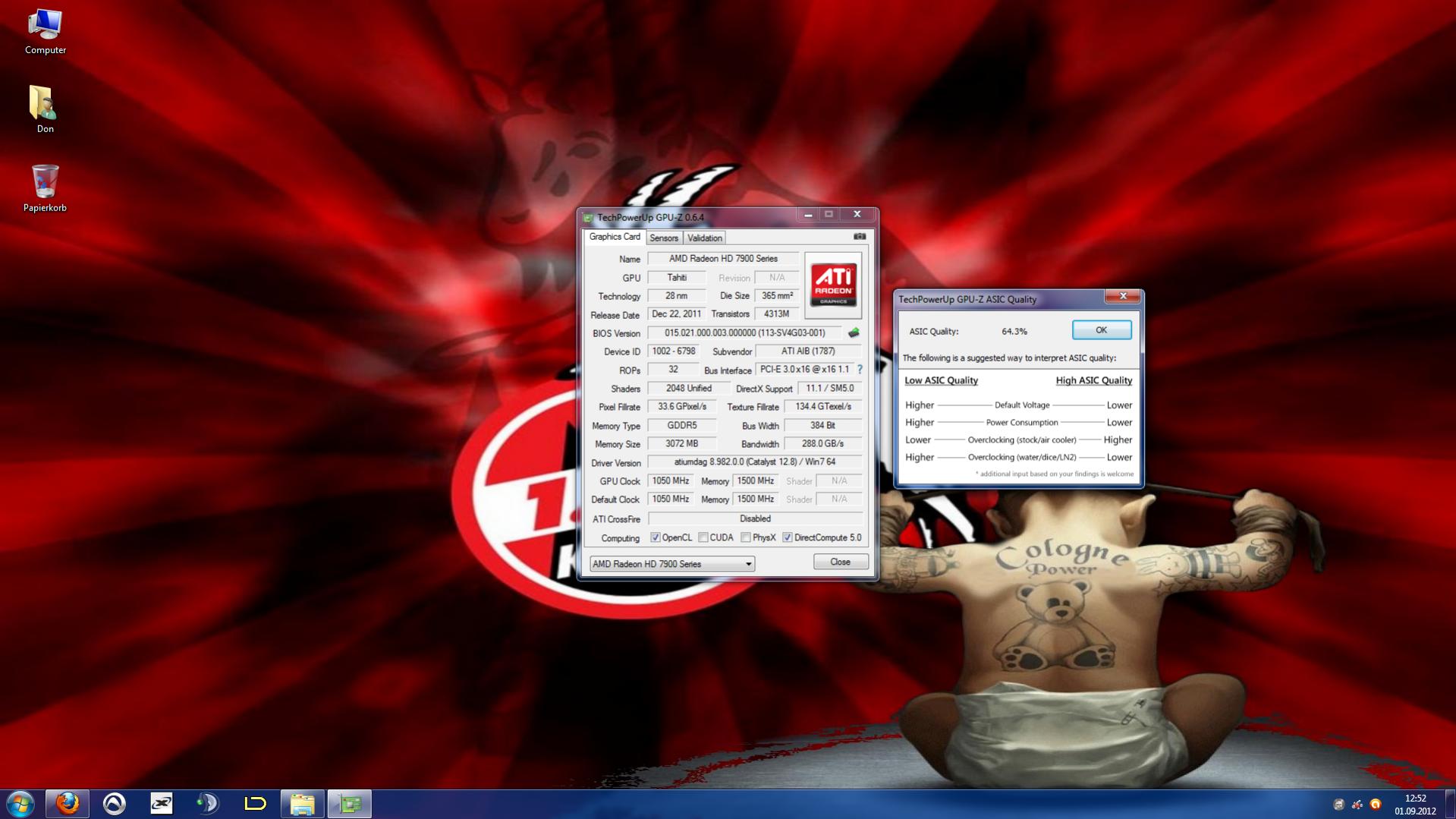
Task: Click the Close button in GPU-Z
Action: [840, 562]
